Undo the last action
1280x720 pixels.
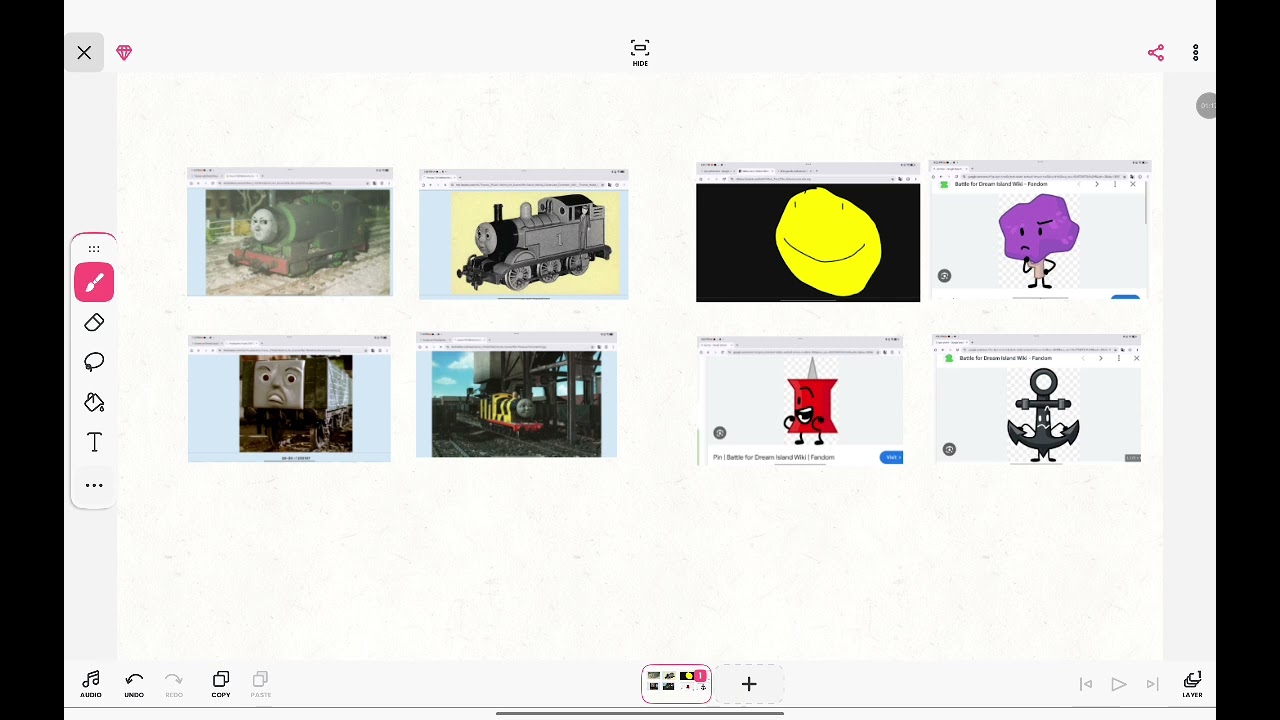134,685
